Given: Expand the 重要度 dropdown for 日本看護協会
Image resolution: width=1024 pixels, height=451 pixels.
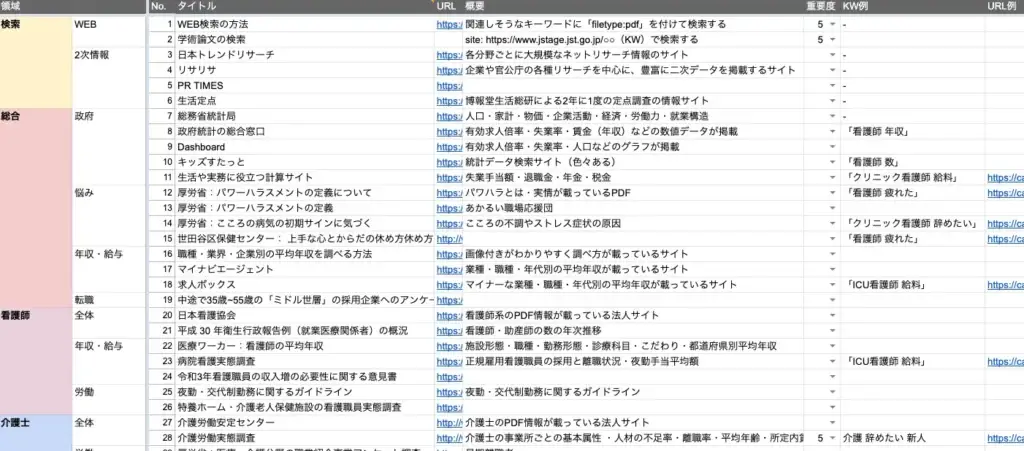Looking at the screenshot, I should [832, 315].
